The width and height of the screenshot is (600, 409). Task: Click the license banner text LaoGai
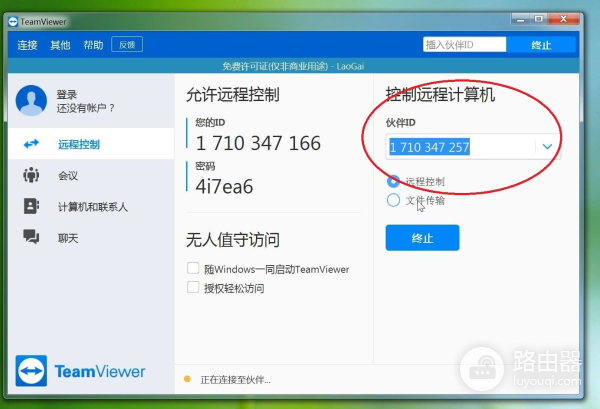(350, 66)
